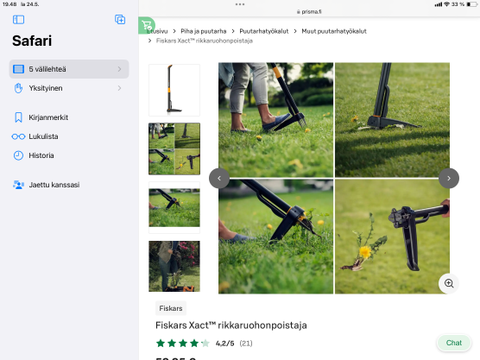Viewport: 480px width, 360px height.
Task: Select the four-photo collage thumbnail
Action: pyautogui.click(x=174, y=149)
